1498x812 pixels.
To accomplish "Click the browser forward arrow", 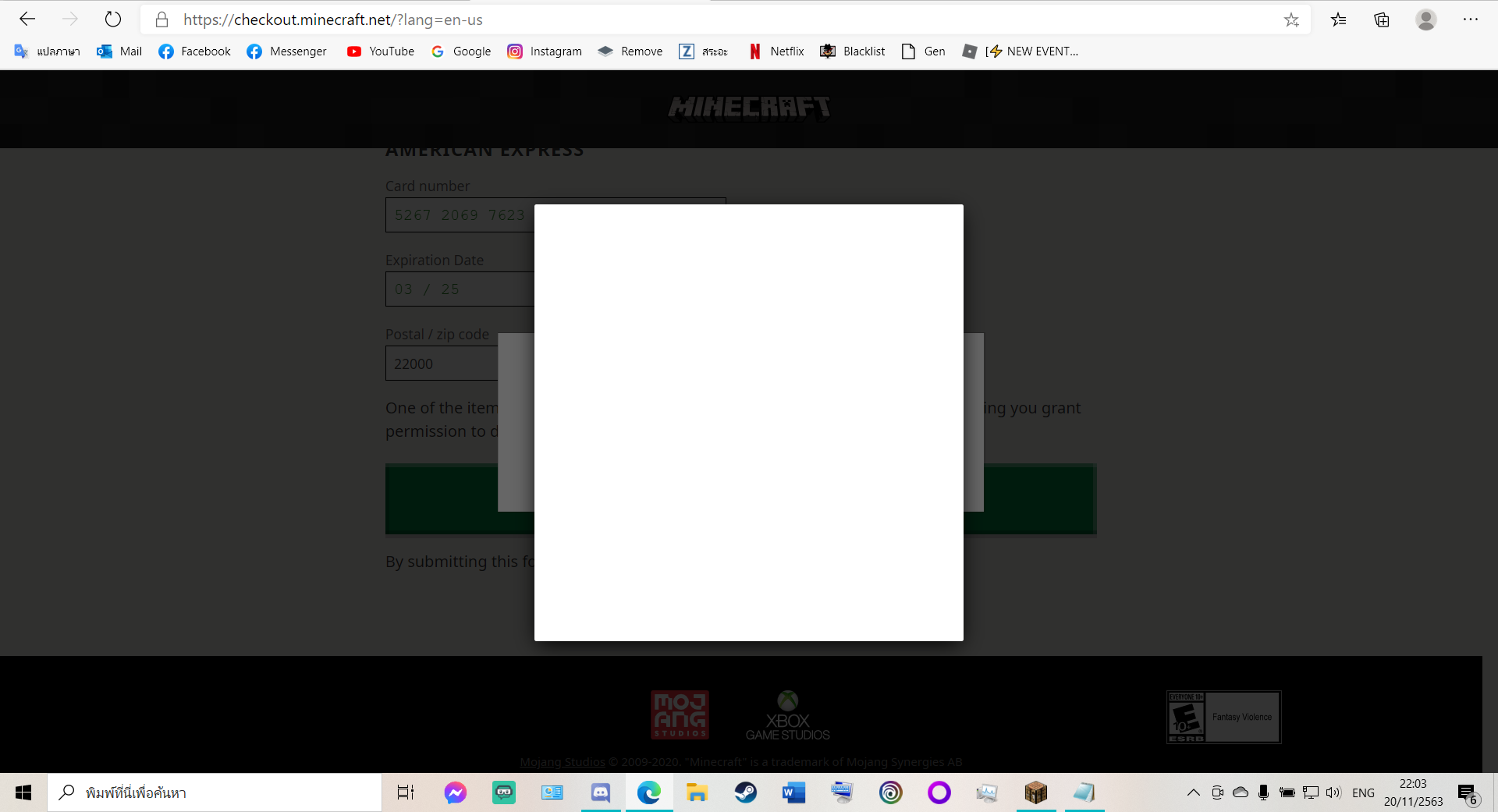I will [70, 20].
